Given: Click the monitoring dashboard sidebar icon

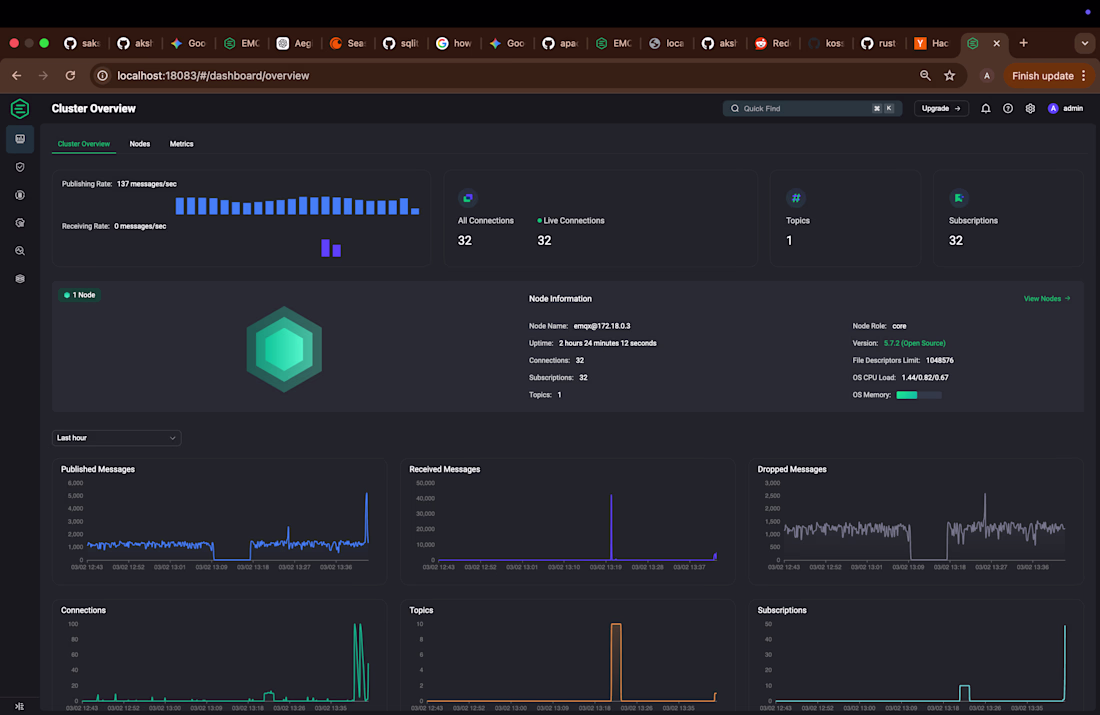Looking at the screenshot, I should pyautogui.click(x=20, y=139).
